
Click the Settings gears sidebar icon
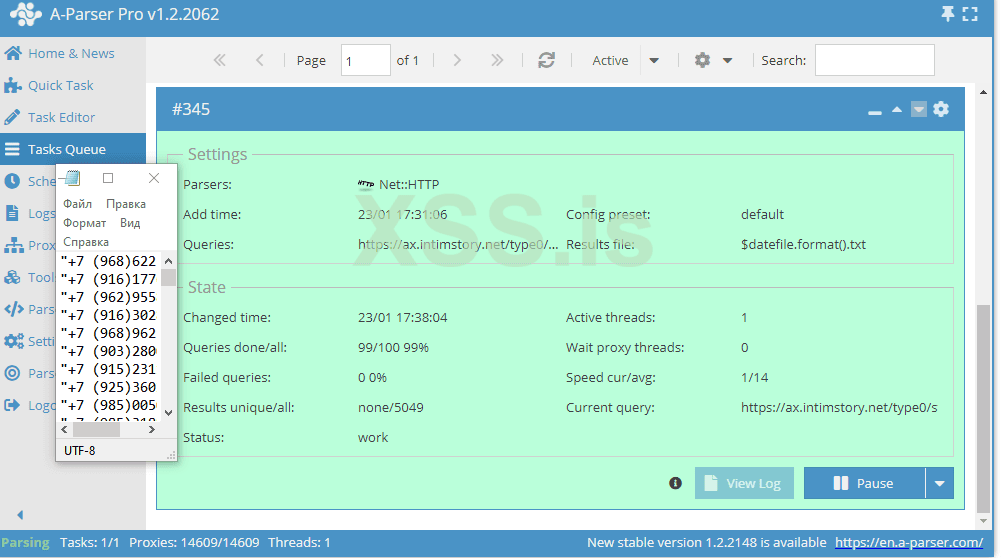[x=13, y=341]
